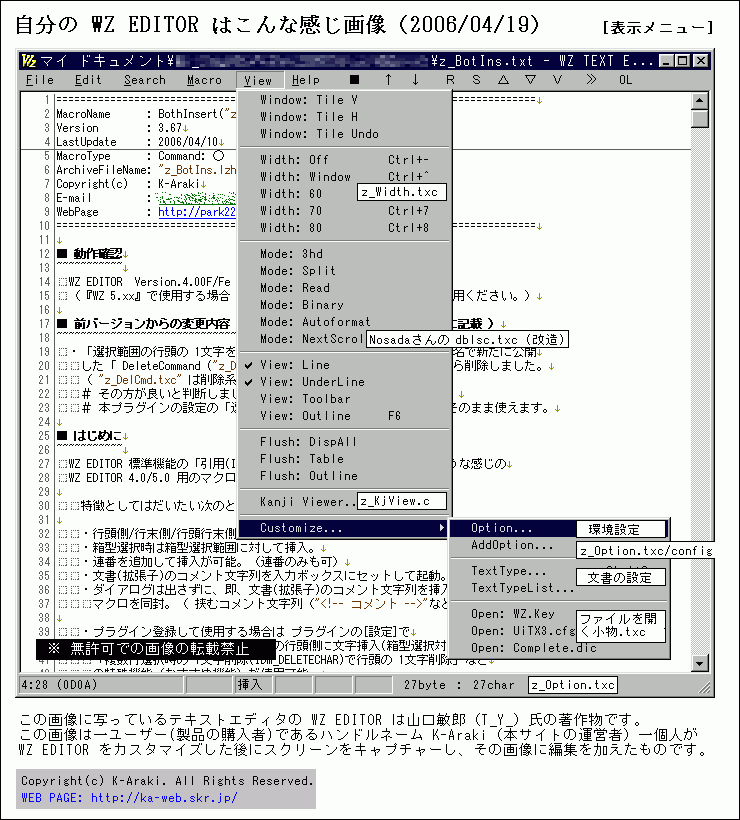
Task: Click the MacroName line in editor
Action: 146,114
